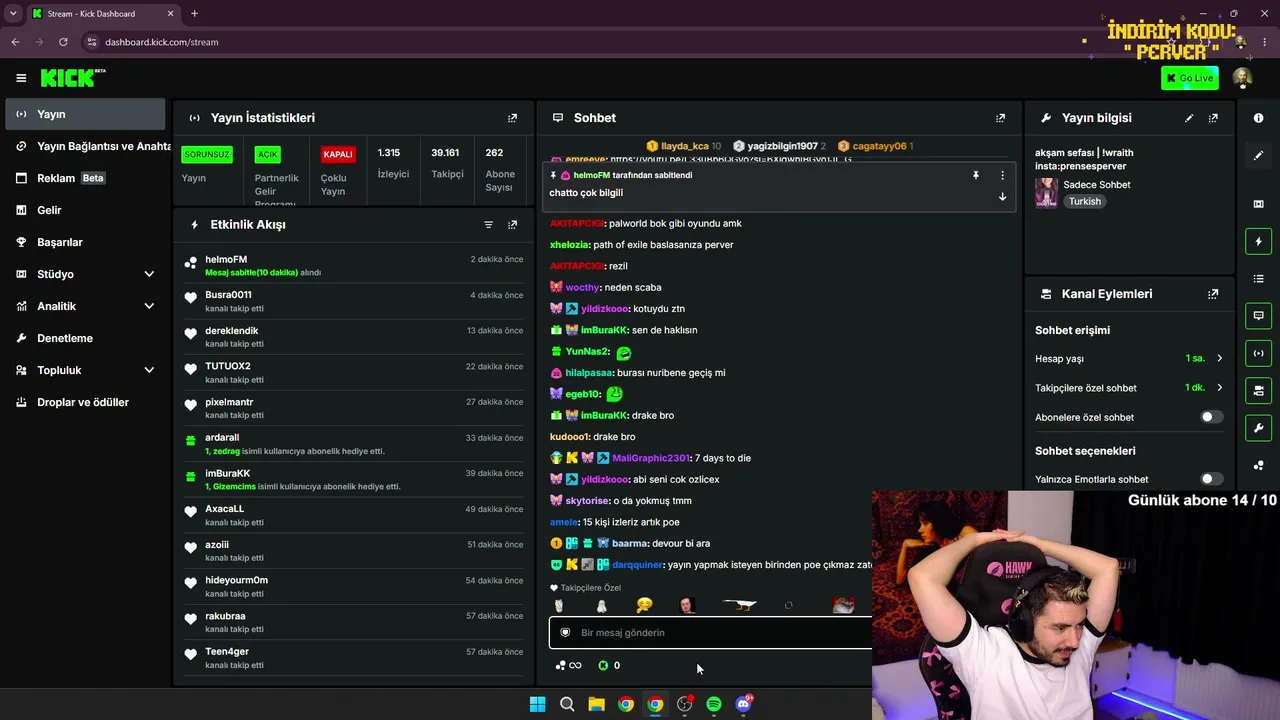Pop out the Etkinlik Akışı panel
1280x720 pixels.
512,225
